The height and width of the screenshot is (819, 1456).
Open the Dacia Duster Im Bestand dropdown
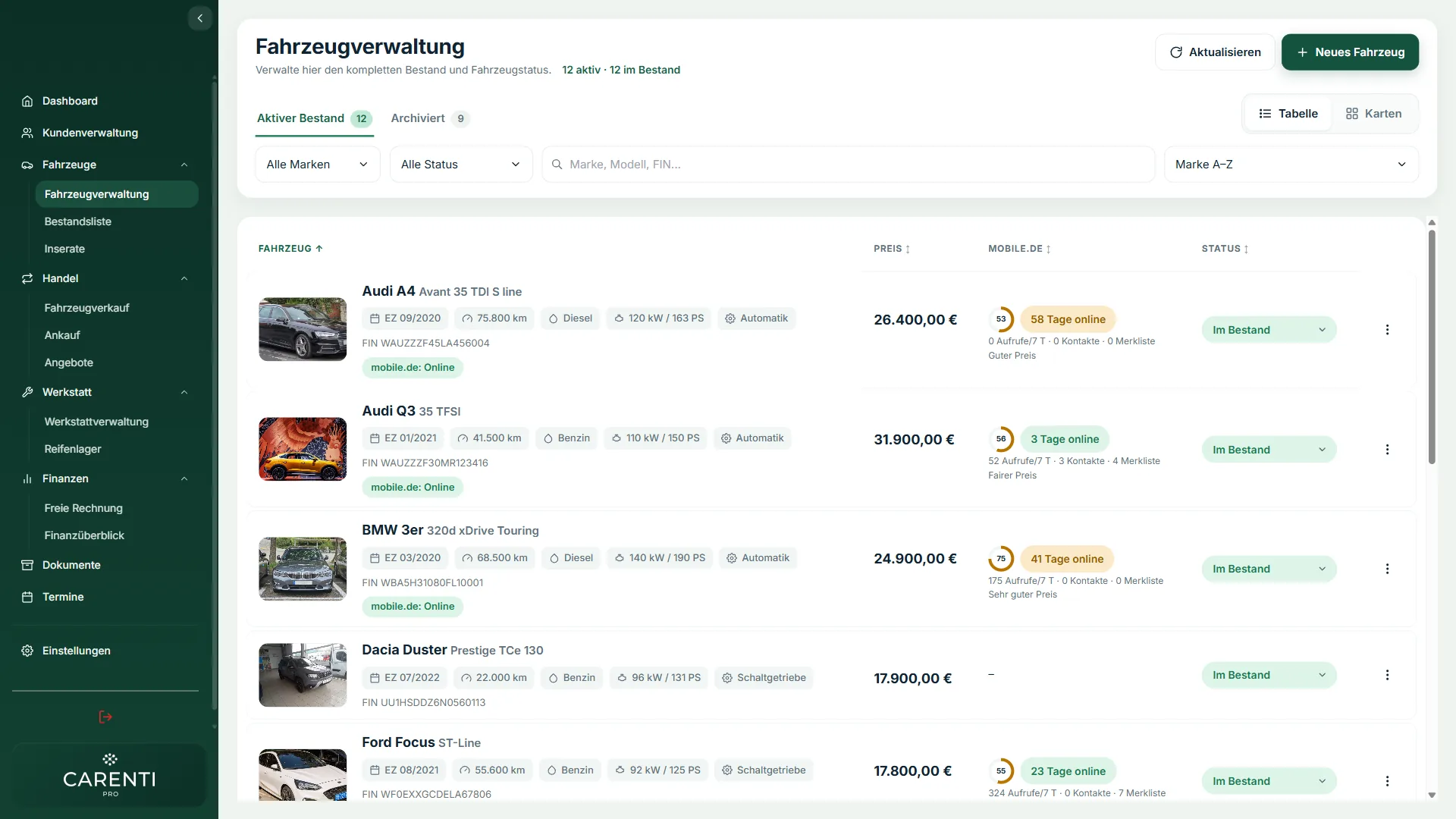pos(1269,675)
